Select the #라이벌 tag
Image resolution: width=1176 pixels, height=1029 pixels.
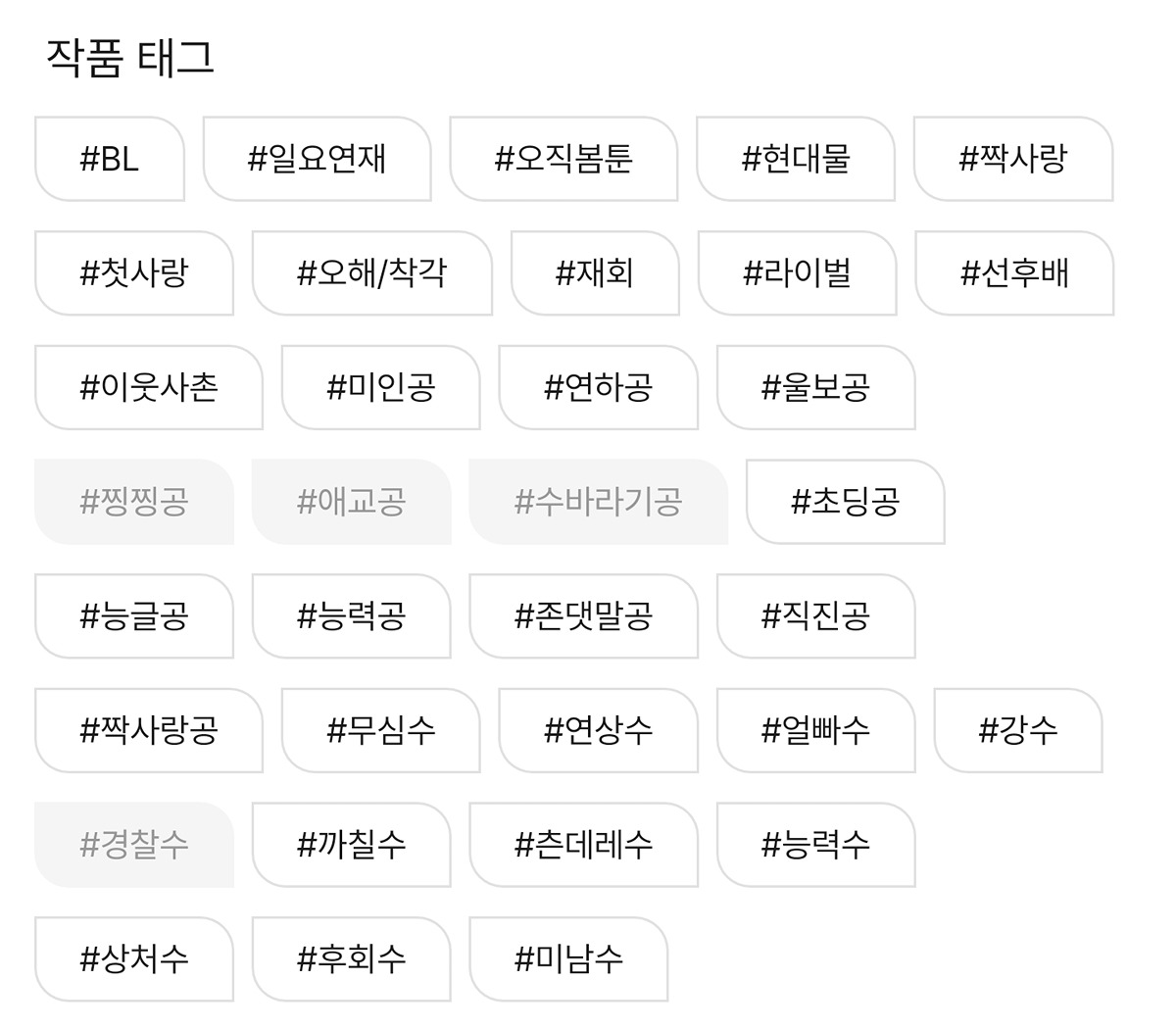(797, 273)
